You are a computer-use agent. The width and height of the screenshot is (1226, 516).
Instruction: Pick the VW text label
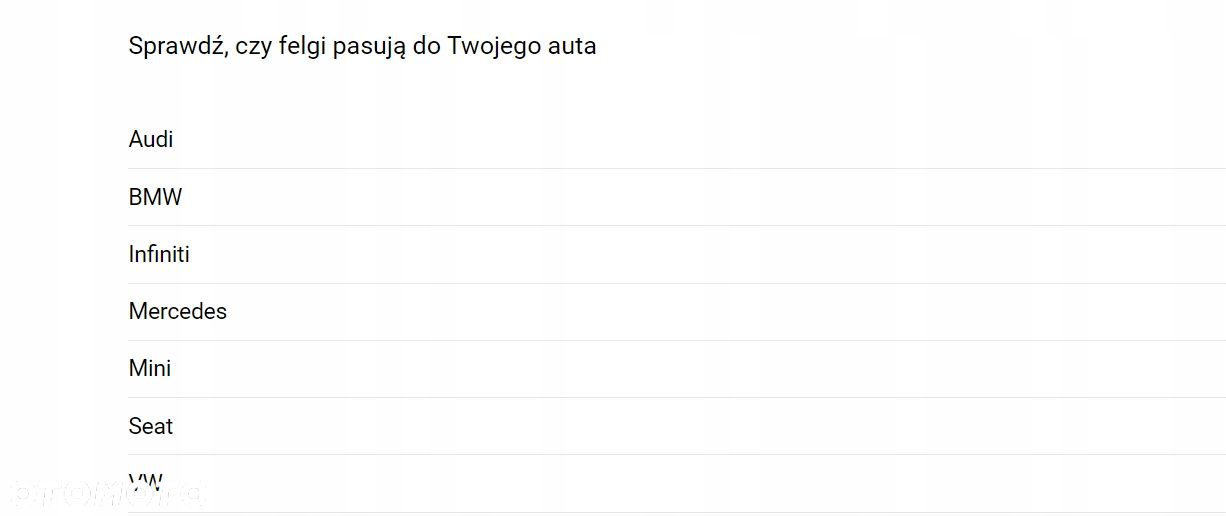point(146,483)
